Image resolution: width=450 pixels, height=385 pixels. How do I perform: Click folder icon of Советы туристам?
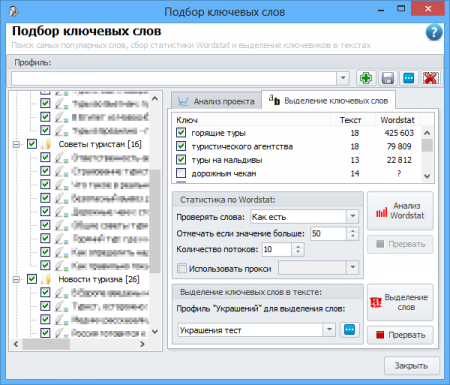pyautogui.click(x=46, y=144)
